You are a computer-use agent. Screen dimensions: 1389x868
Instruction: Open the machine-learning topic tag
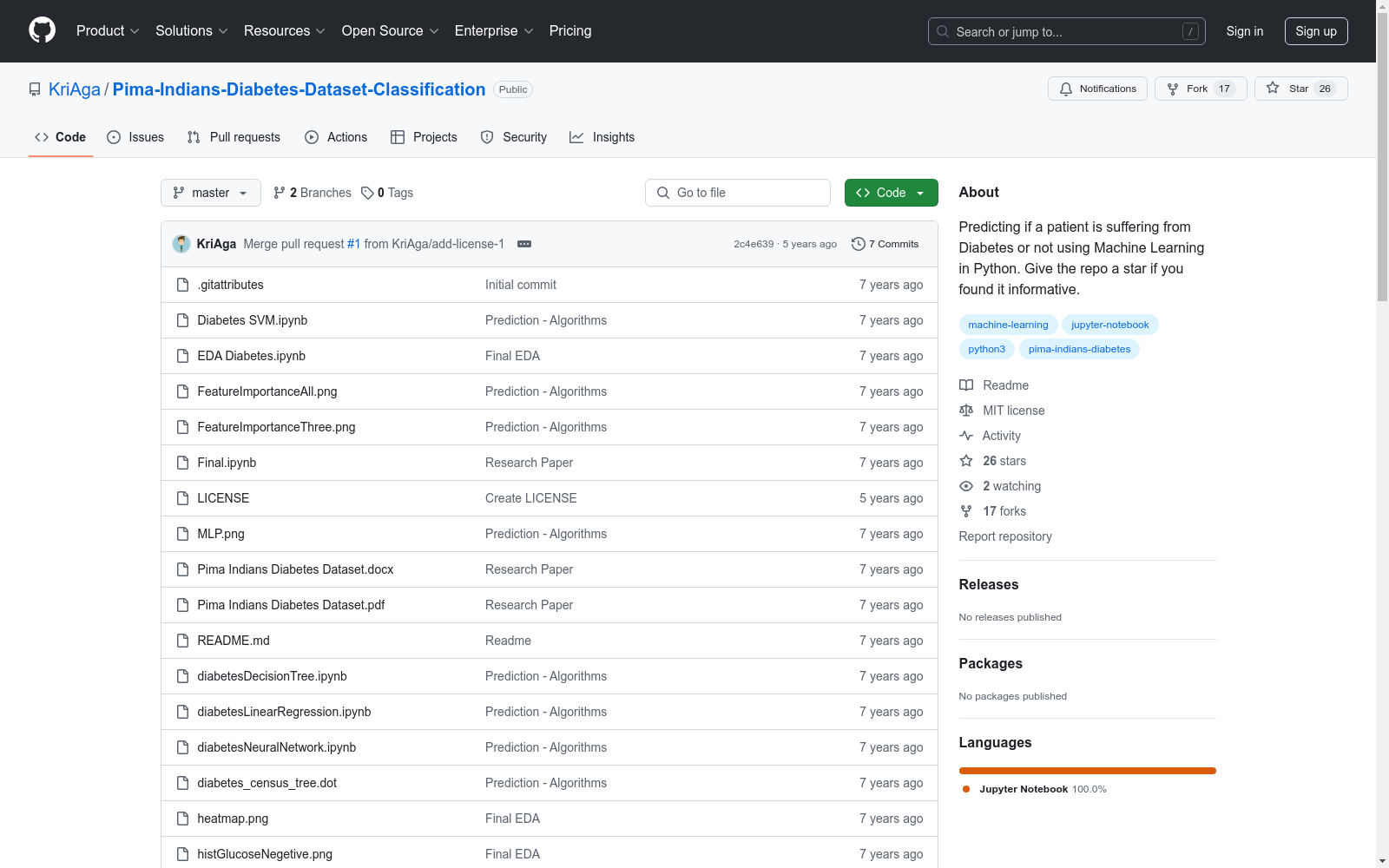coord(1008,325)
